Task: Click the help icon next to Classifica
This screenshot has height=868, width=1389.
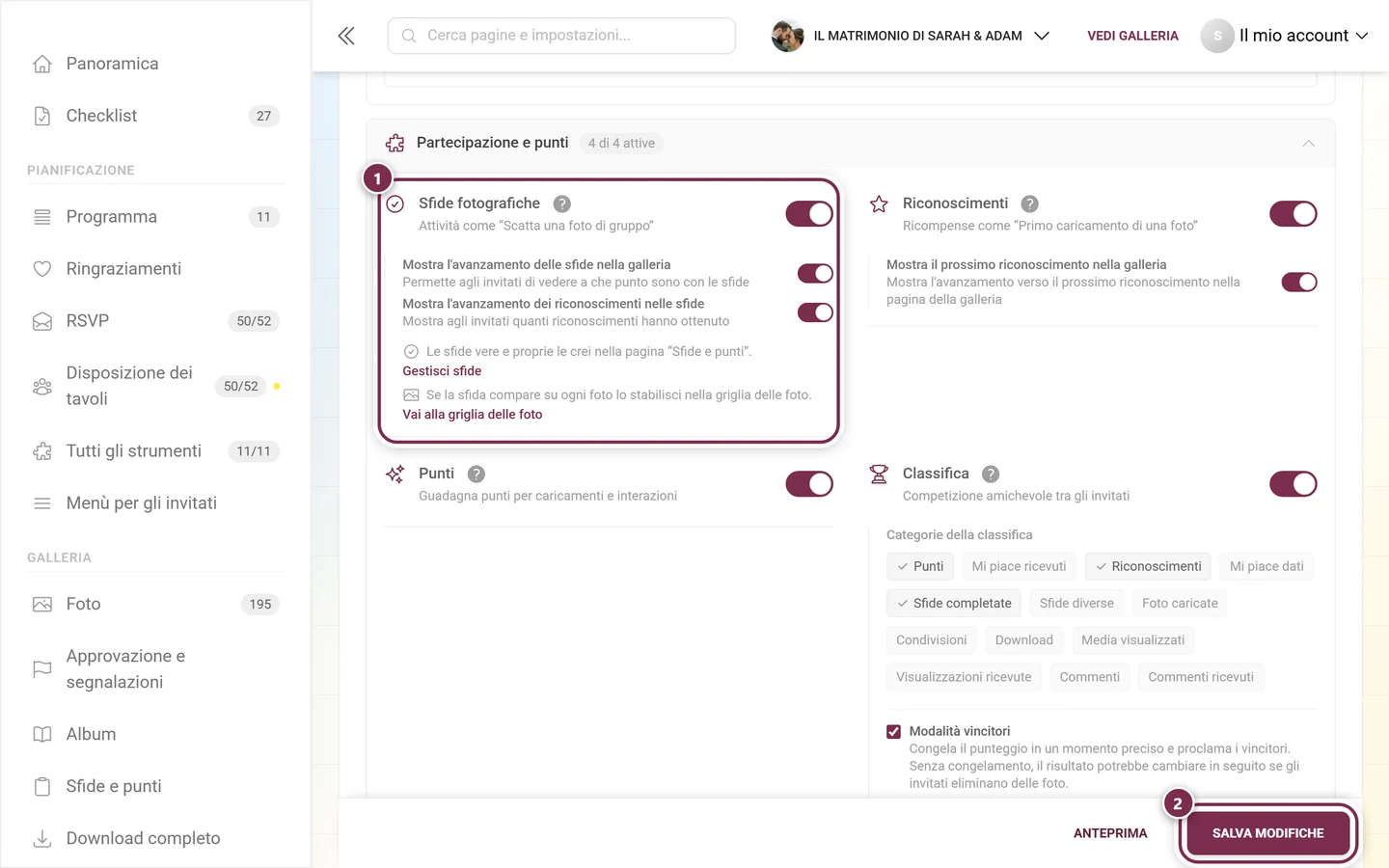Action: pyautogui.click(x=991, y=474)
